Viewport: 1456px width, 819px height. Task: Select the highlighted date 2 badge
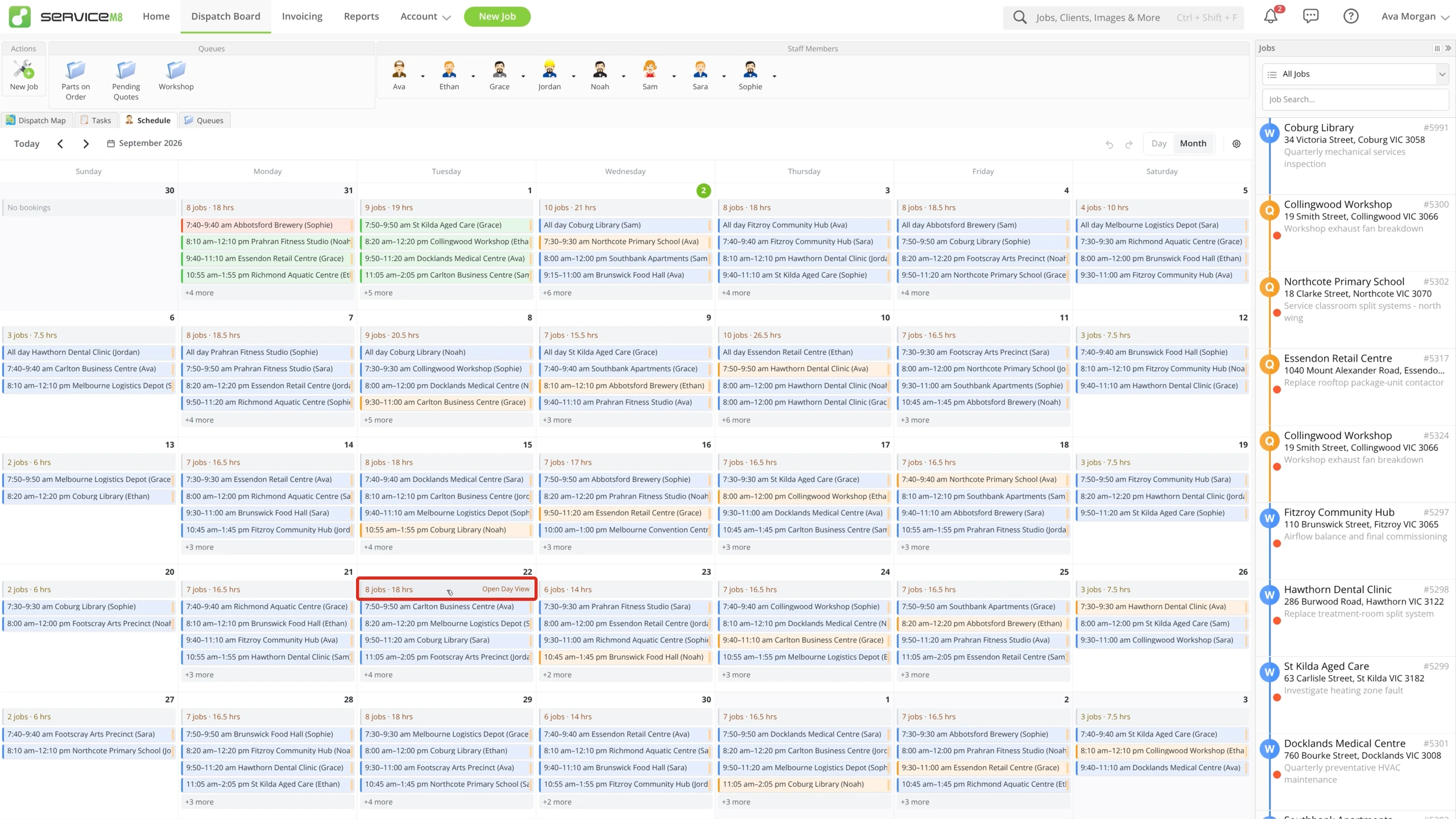point(703,191)
